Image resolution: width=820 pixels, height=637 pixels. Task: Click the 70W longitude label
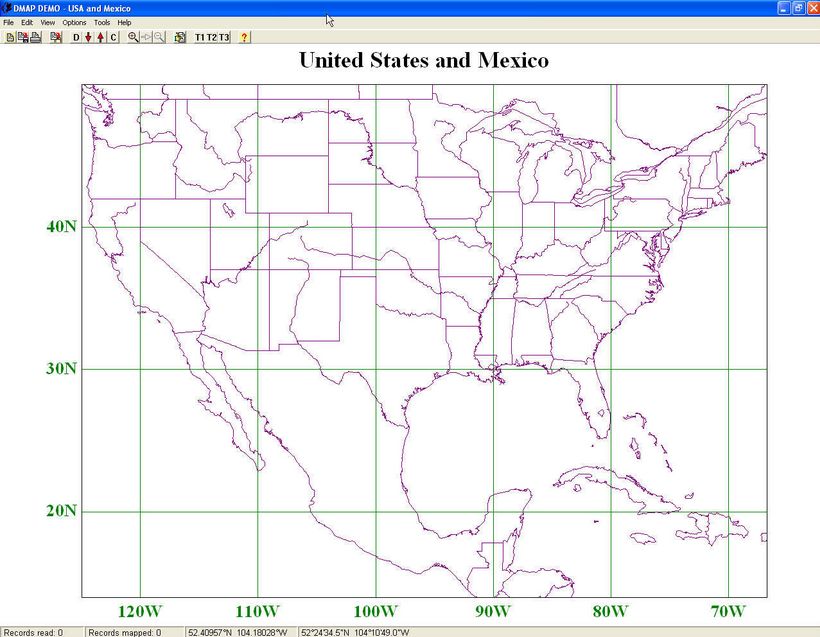(x=728, y=611)
